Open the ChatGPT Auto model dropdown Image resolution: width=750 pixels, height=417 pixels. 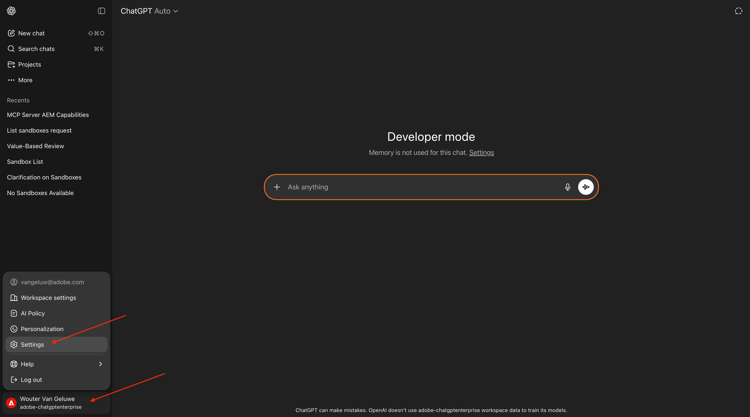(x=149, y=11)
